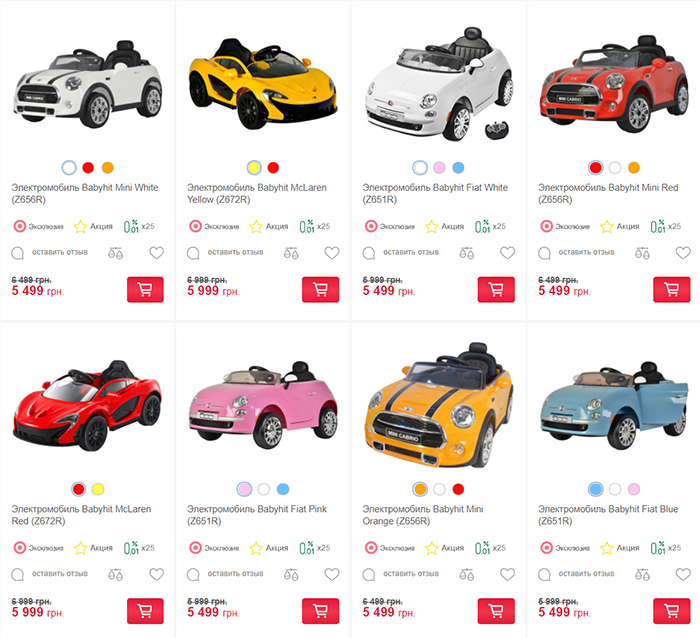
Task: Select orange swatch for Mini Red
Action: 634,167
